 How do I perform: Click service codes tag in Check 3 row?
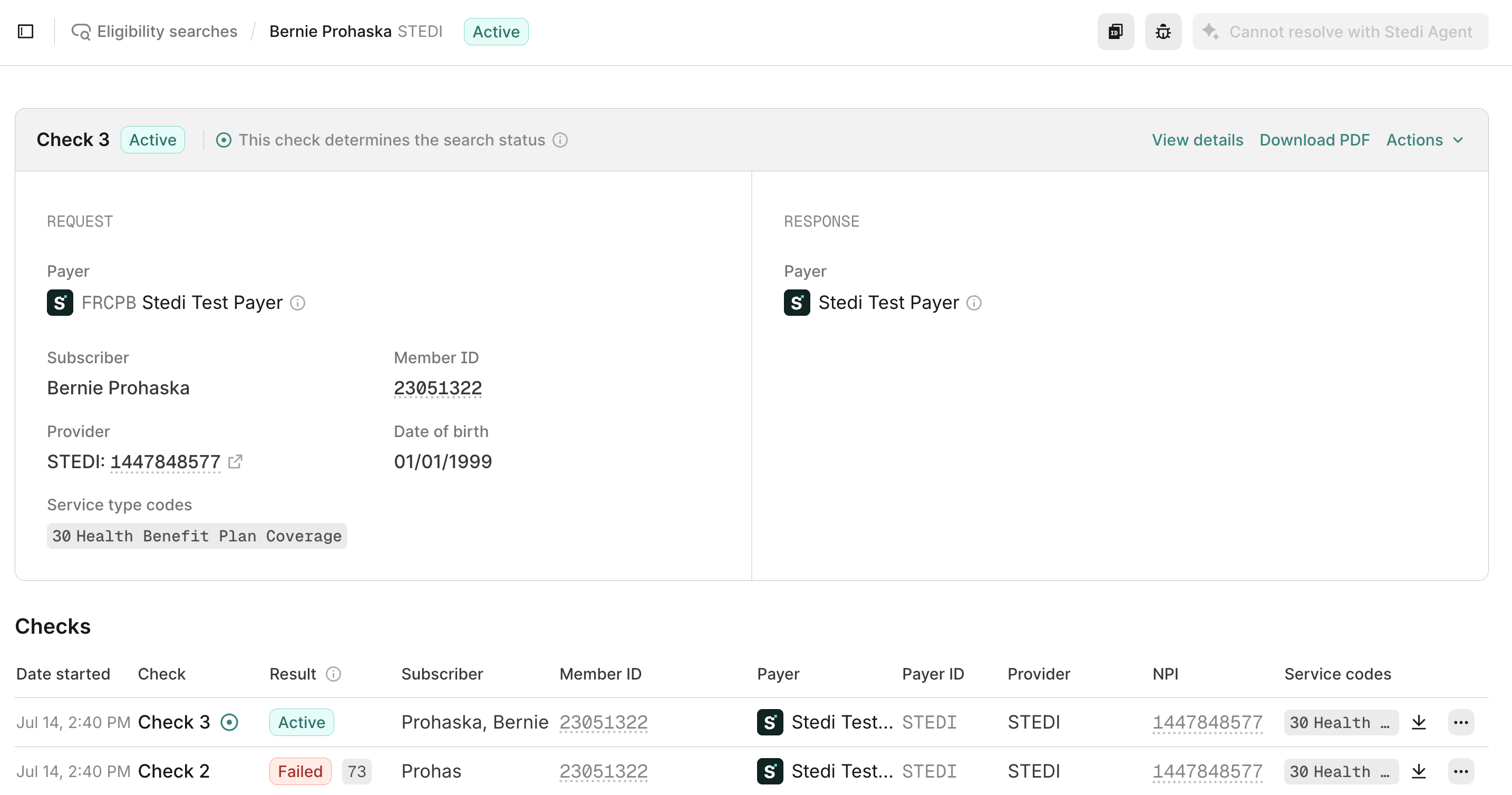[x=1341, y=722]
